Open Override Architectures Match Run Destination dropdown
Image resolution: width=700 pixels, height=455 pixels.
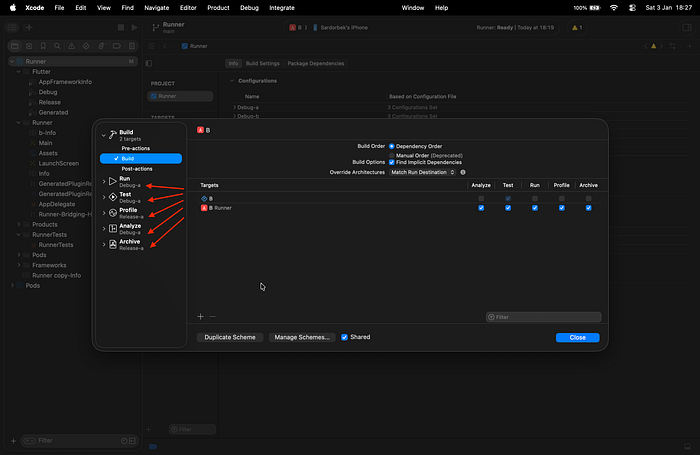pos(422,172)
